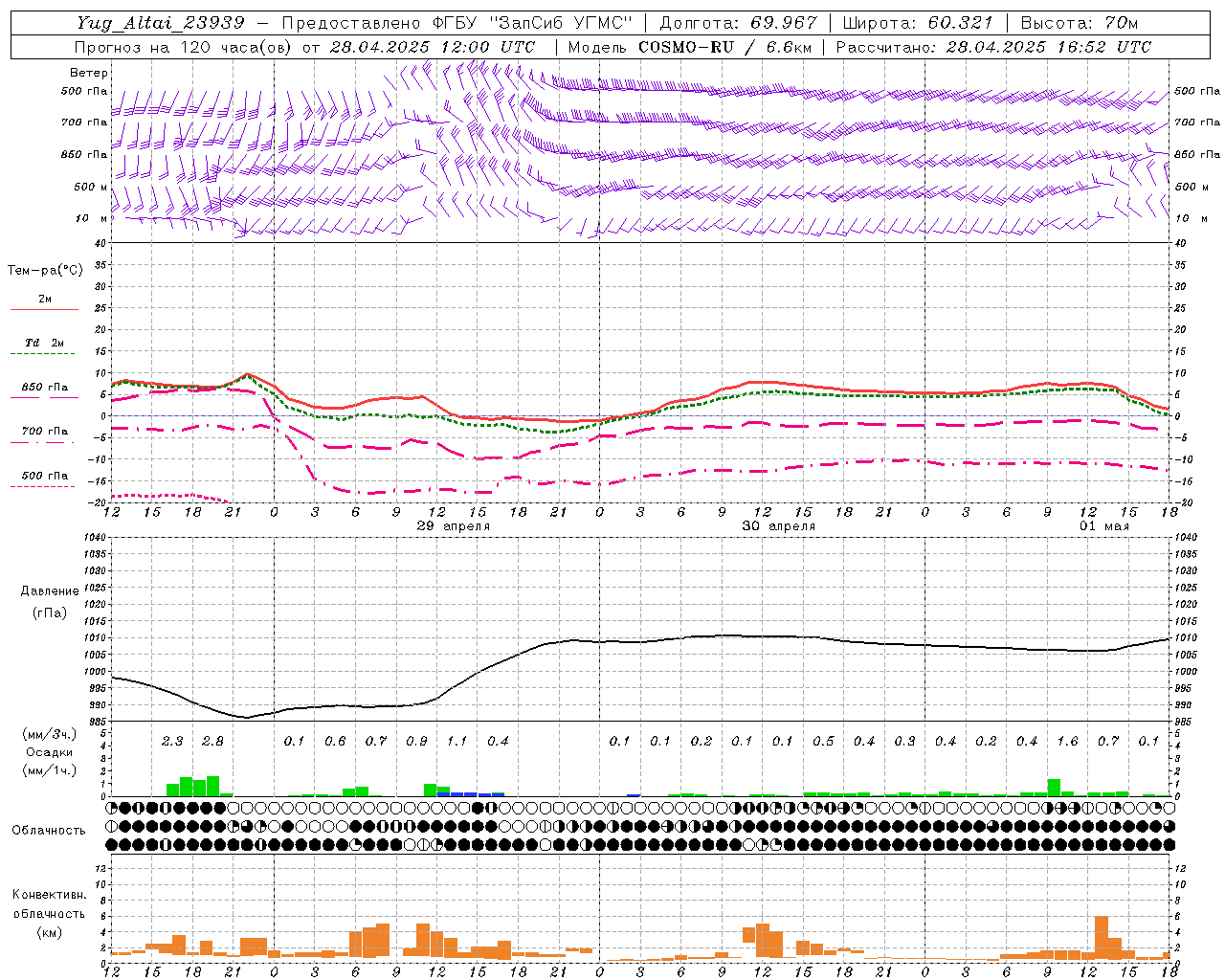This screenshot has width=1225, height=980.
Task: Click the forecast start time 28.04.2025 12:00 UTC
Action: (x=433, y=47)
